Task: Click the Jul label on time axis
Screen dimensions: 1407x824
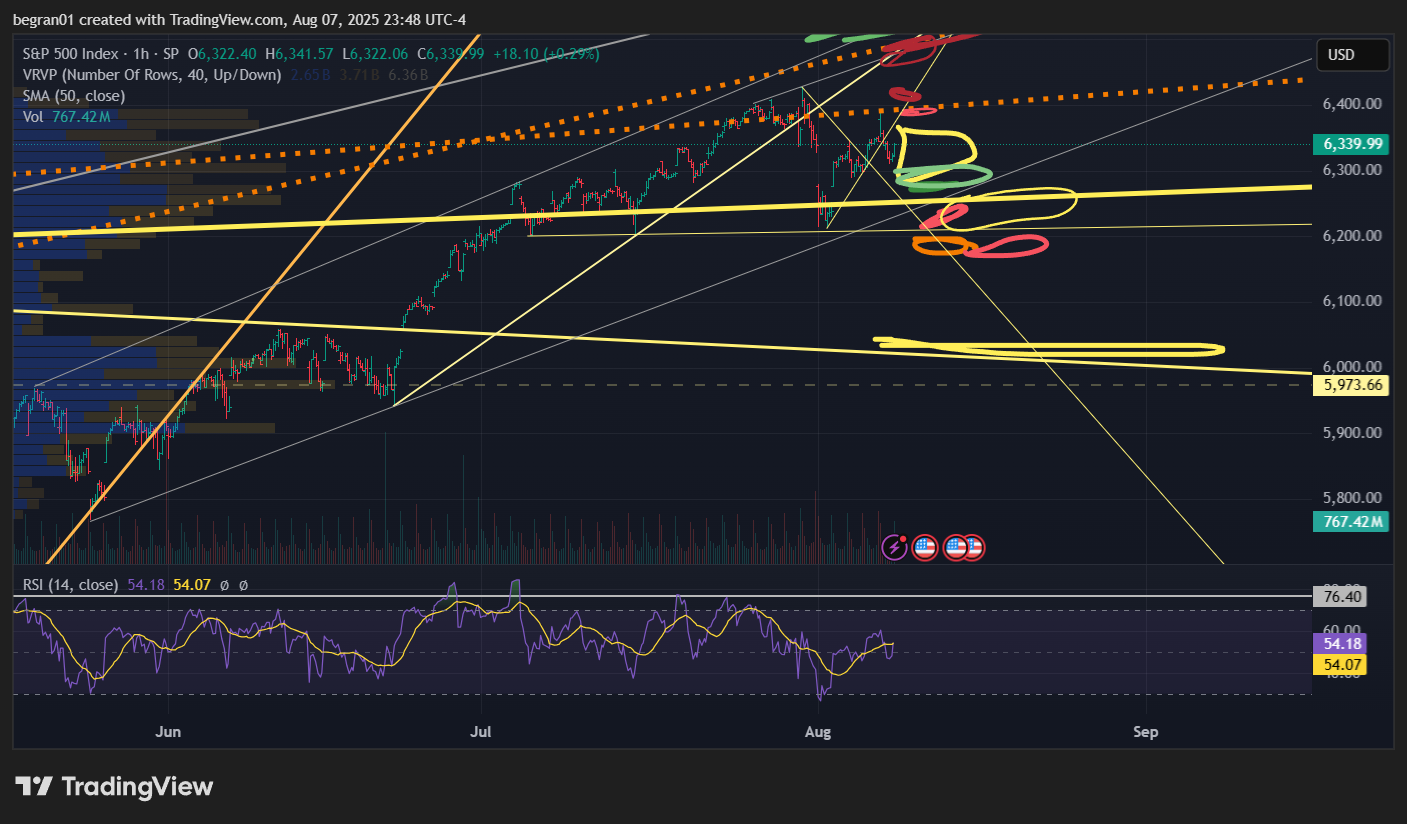Action: (483, 732)
